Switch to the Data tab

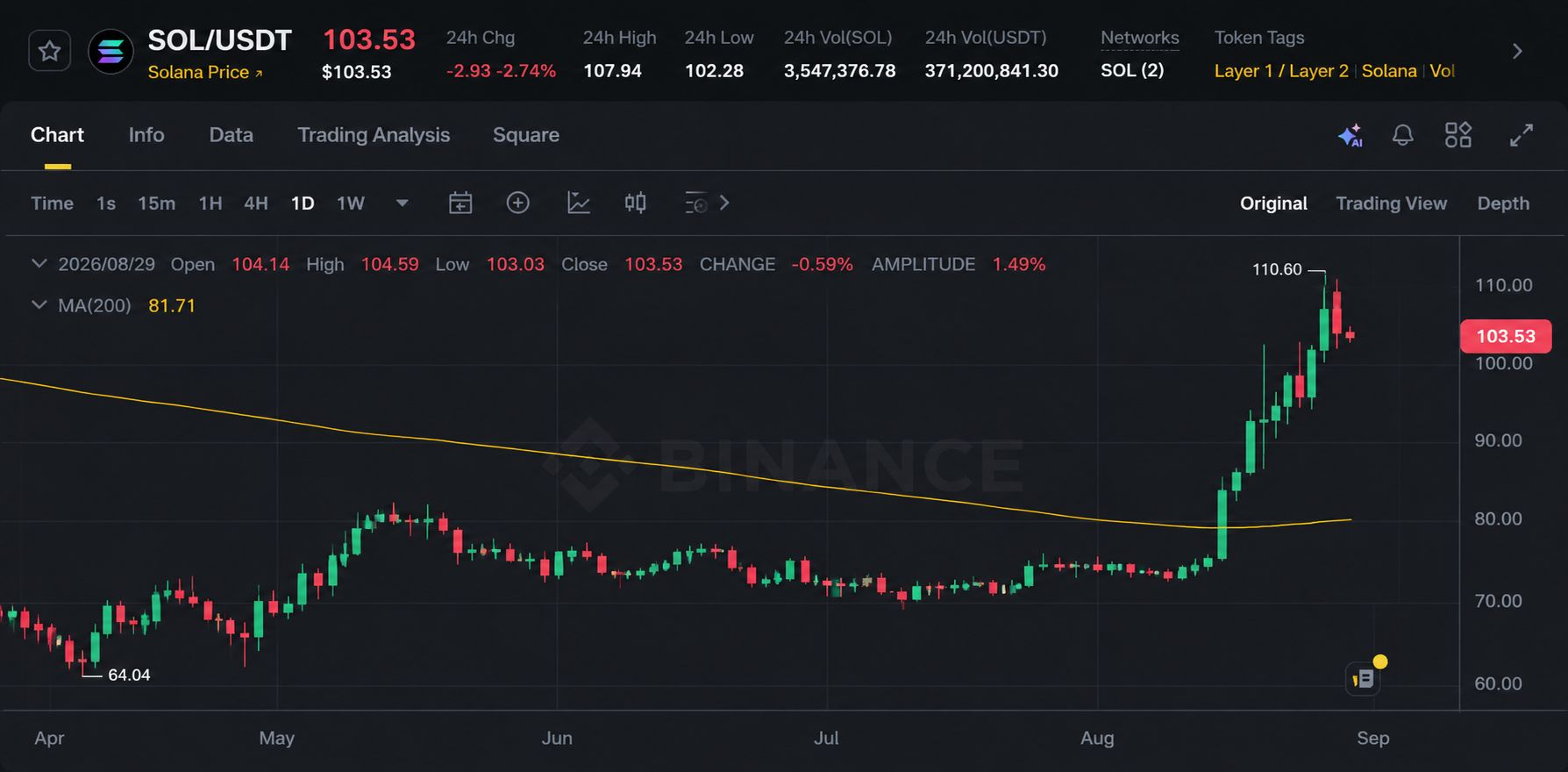[232, 135]
